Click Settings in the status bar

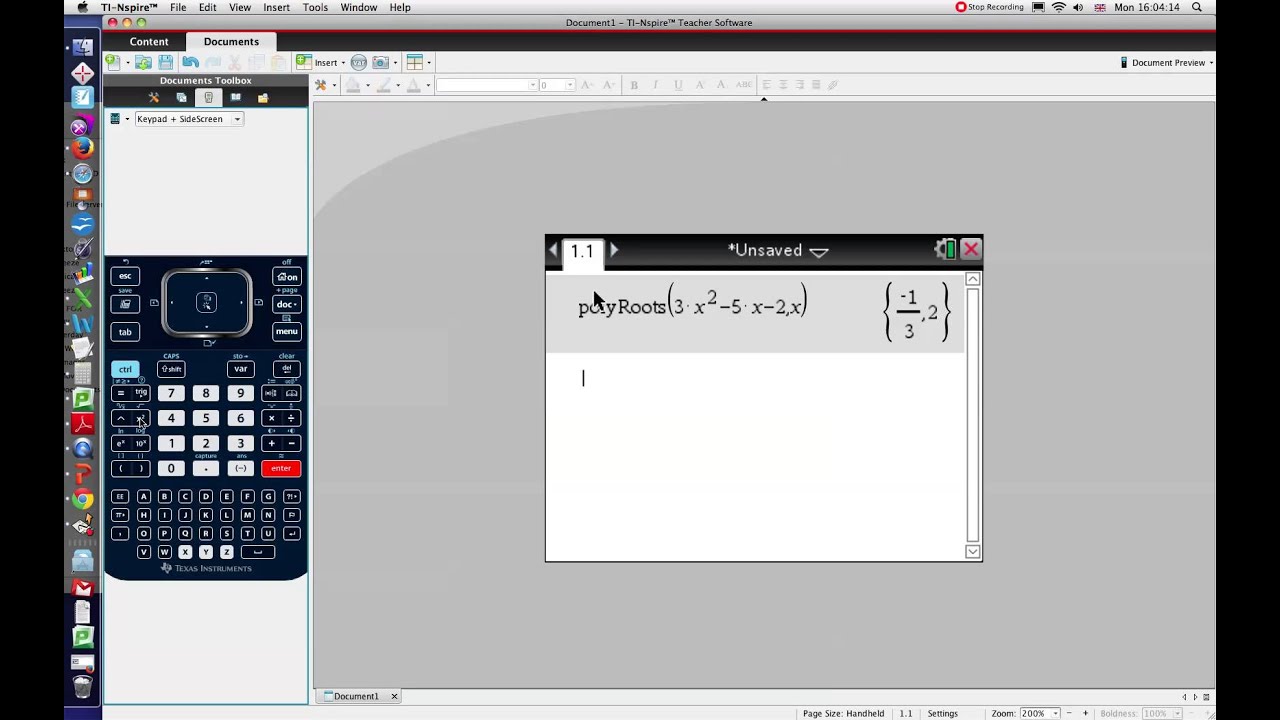click(942, 713)
